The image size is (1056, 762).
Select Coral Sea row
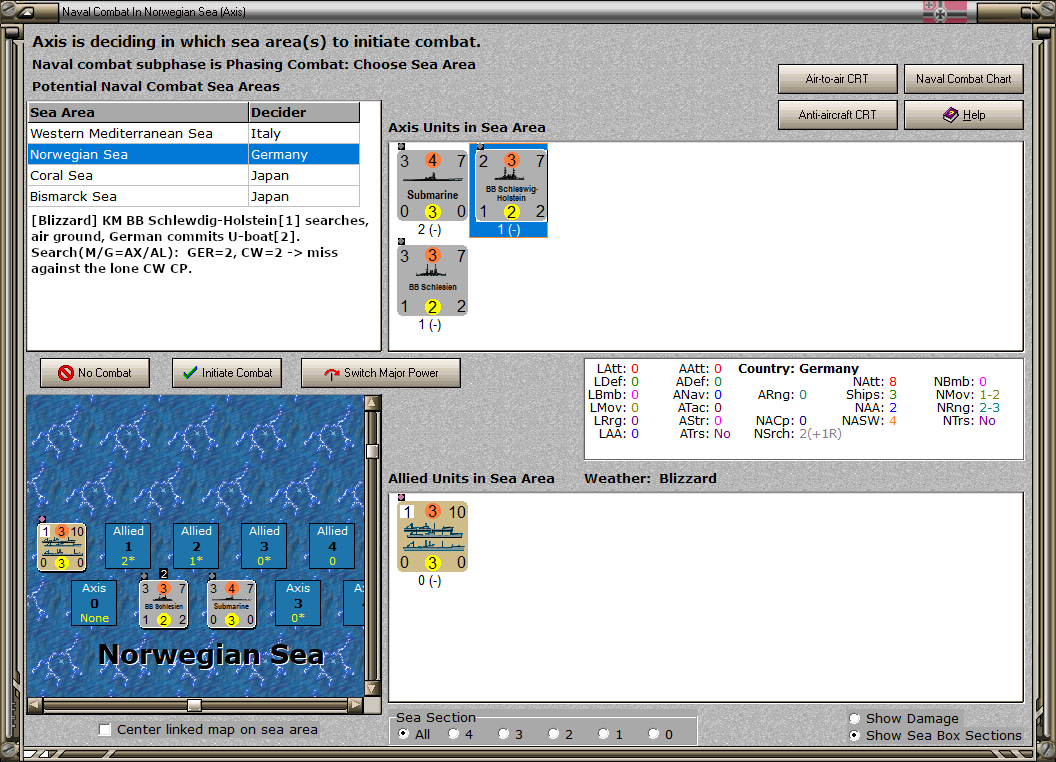point(194,175)
